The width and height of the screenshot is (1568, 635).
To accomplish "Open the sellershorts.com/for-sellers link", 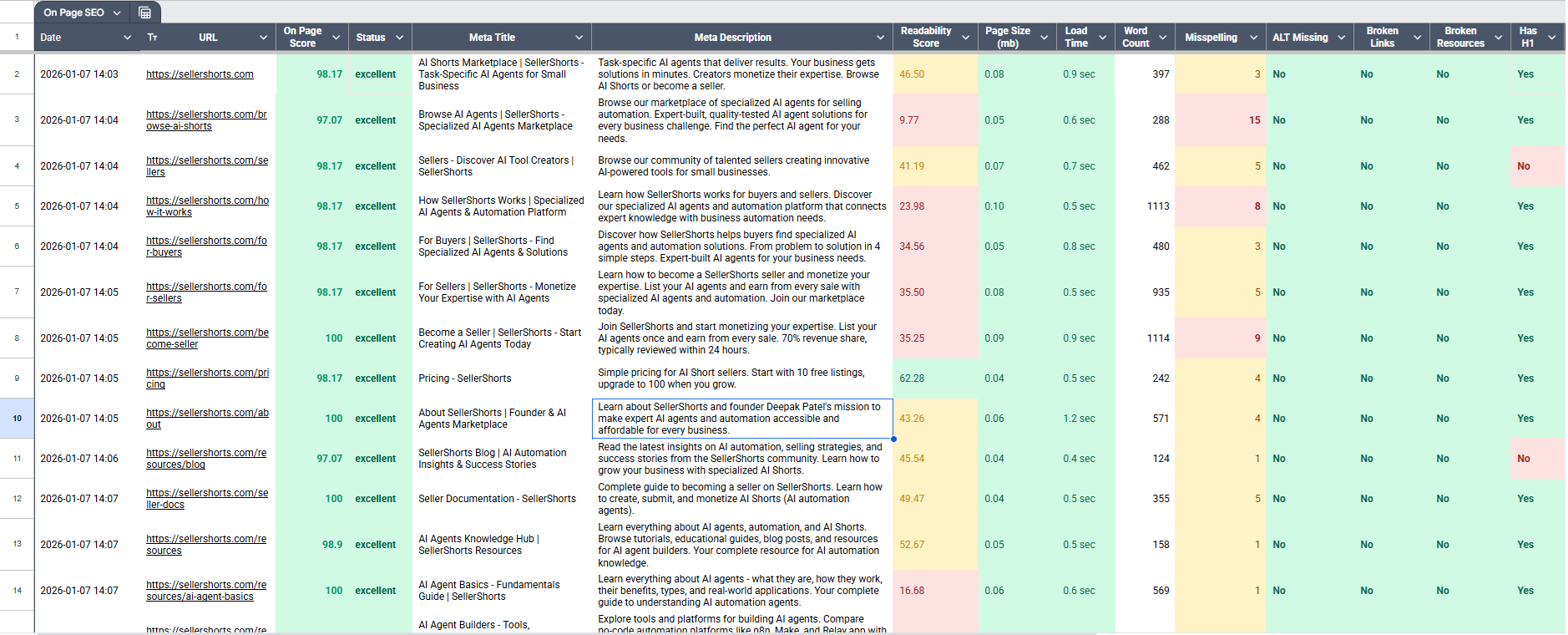I will coord(206,292).
